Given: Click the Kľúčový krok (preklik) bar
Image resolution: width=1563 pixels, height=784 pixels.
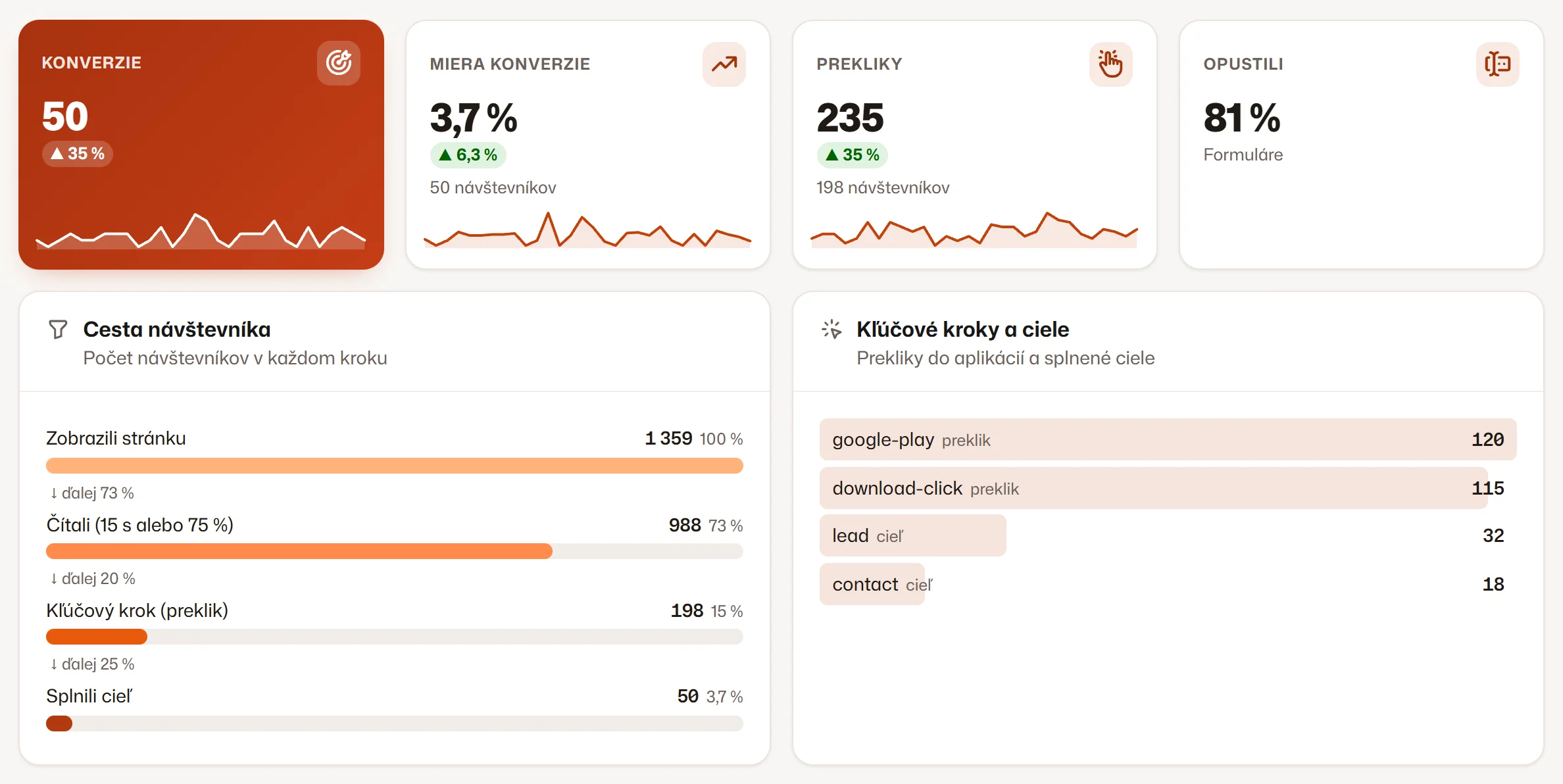Looking at the screenshot, I should (x=395, y=637).
